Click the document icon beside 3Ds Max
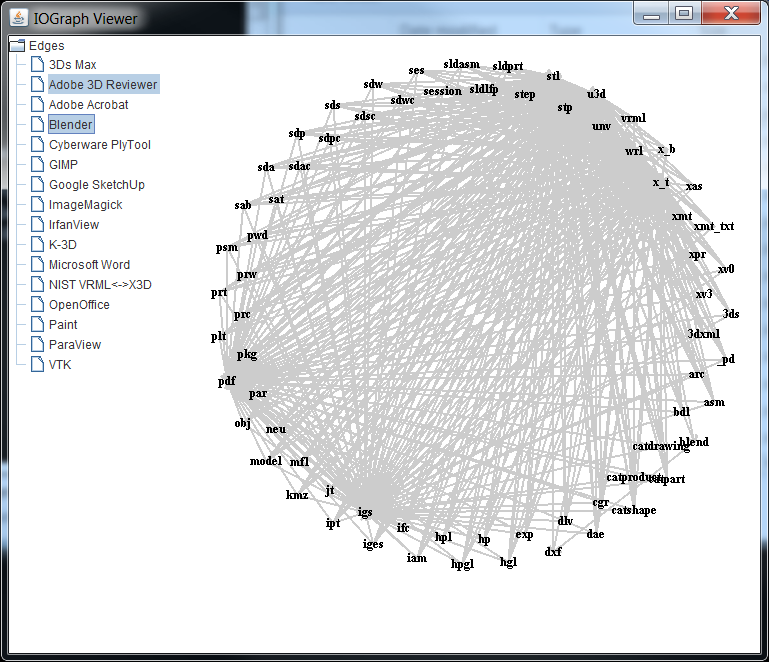The image size is (769, 662). (37, 64)
